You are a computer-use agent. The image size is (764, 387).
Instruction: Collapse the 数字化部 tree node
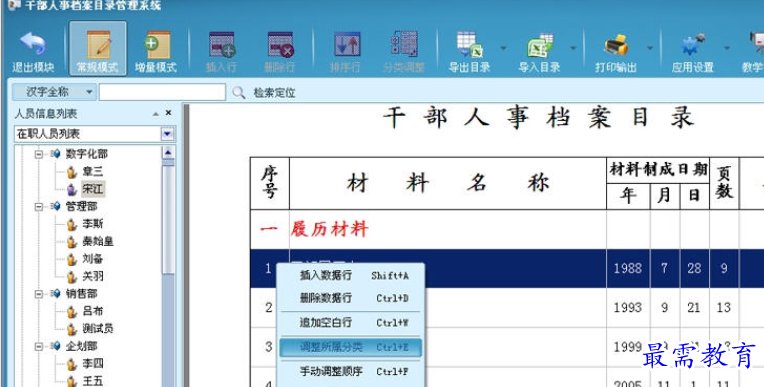(x=39, y=154)
